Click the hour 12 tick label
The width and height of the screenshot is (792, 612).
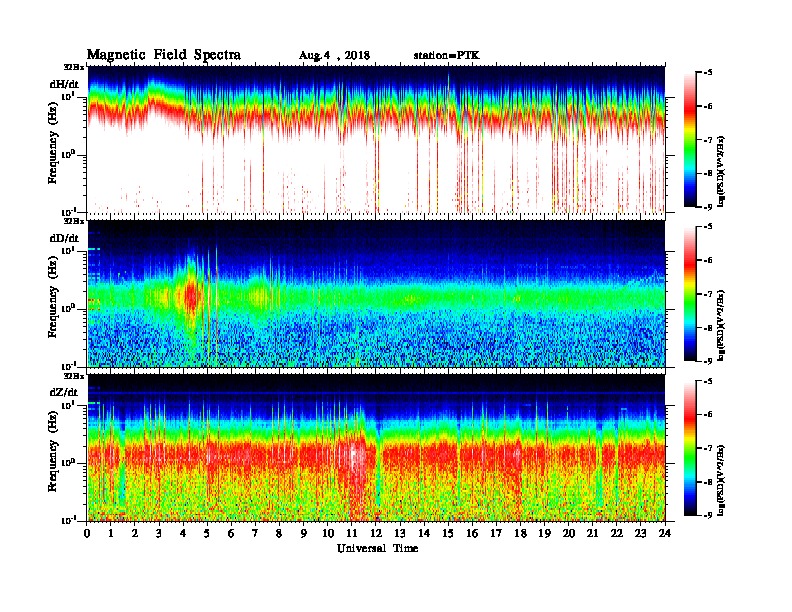376,533
